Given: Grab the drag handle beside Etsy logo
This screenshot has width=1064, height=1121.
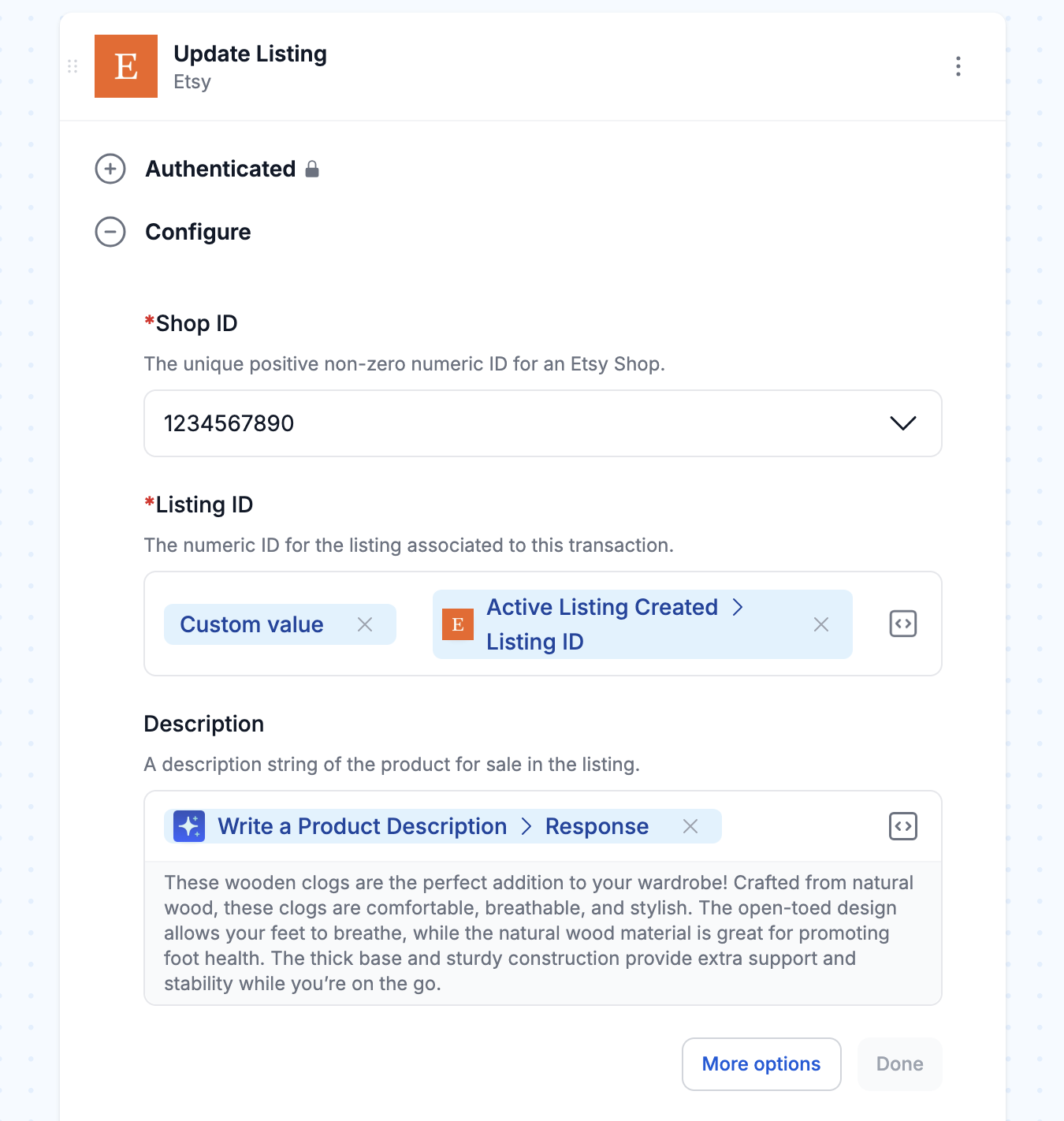Looking at the screenshot, I should pyautogui.click(x=73, y=66).
